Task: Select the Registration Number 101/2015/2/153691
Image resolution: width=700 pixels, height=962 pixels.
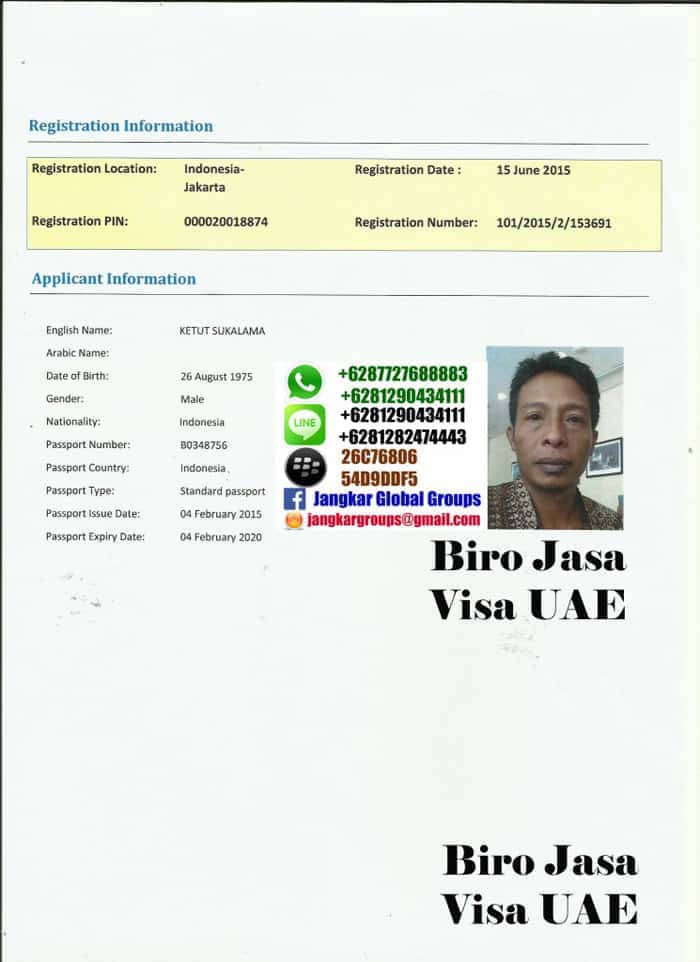Action: 553,222
